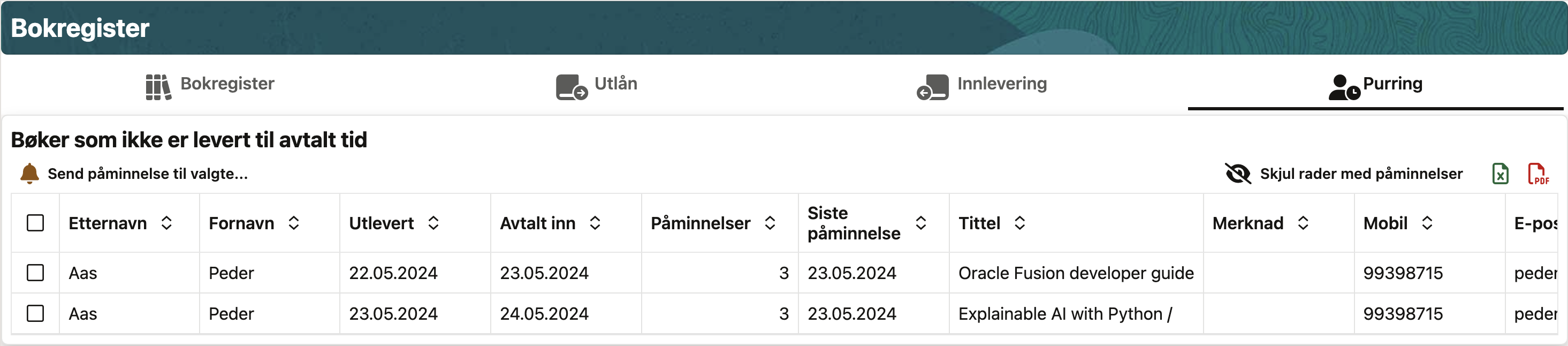
Task: Click Skjul rader med påminnelser
Action: (1361, 174)
